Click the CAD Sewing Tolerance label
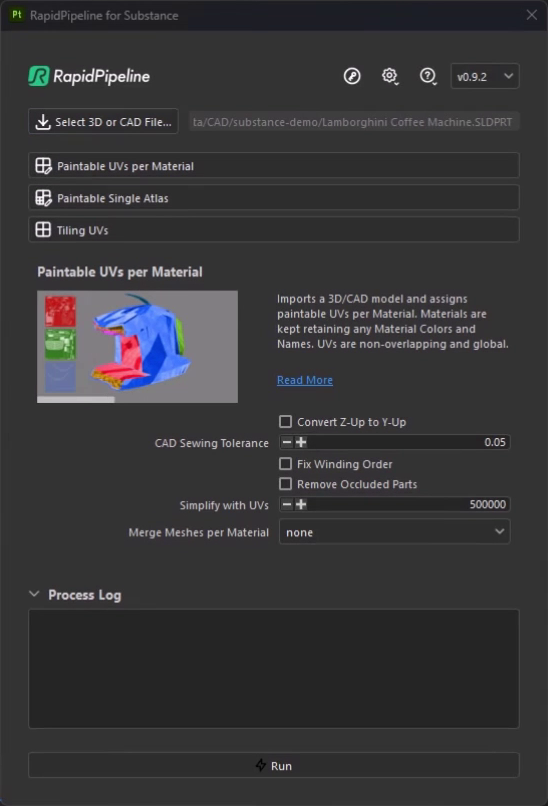Screen dimensions: 548x806 coord(211,443)
